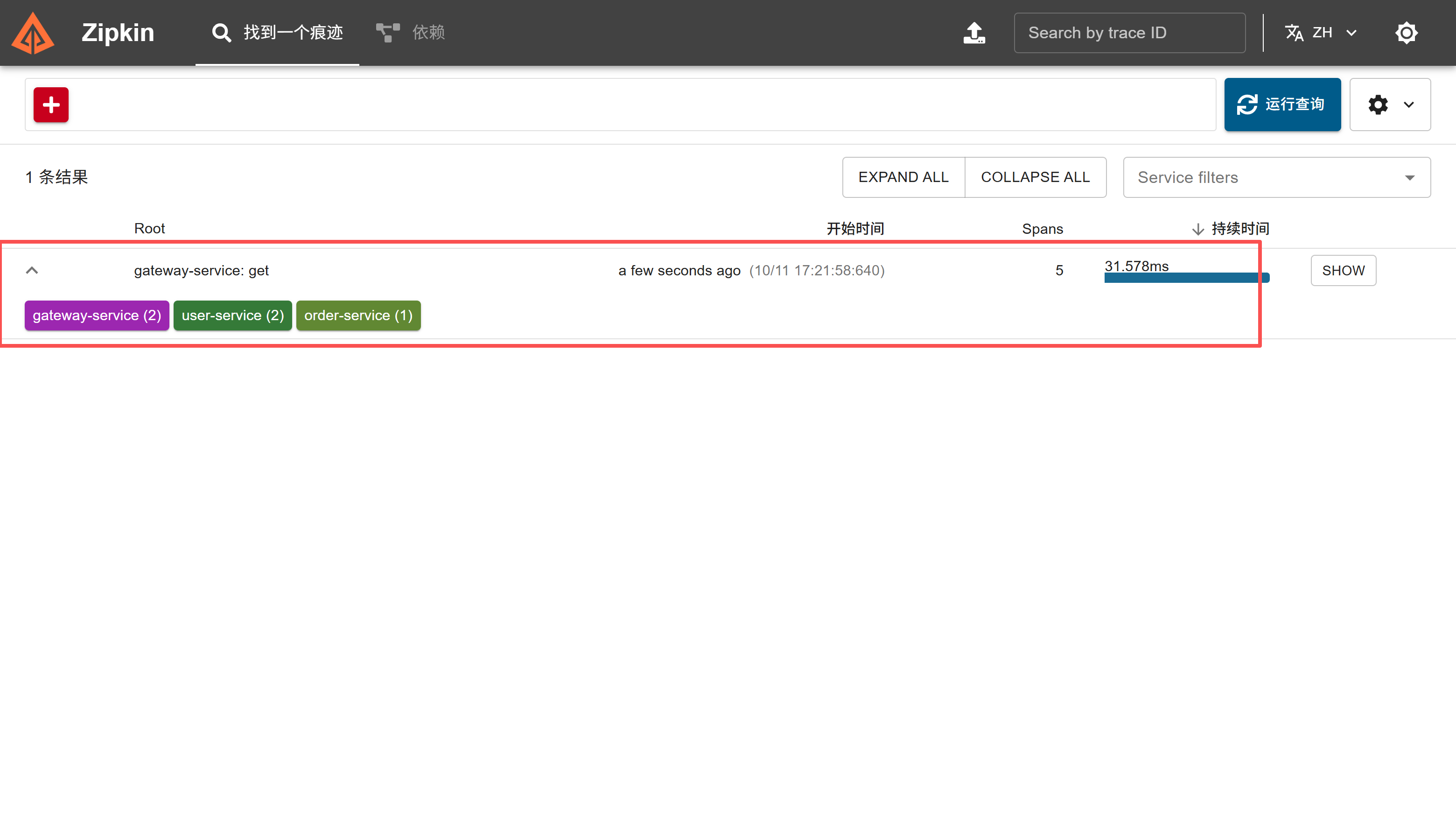Click the upload JSON icon
Viewport: 1456px width, 813px height.
coord(974,33)
